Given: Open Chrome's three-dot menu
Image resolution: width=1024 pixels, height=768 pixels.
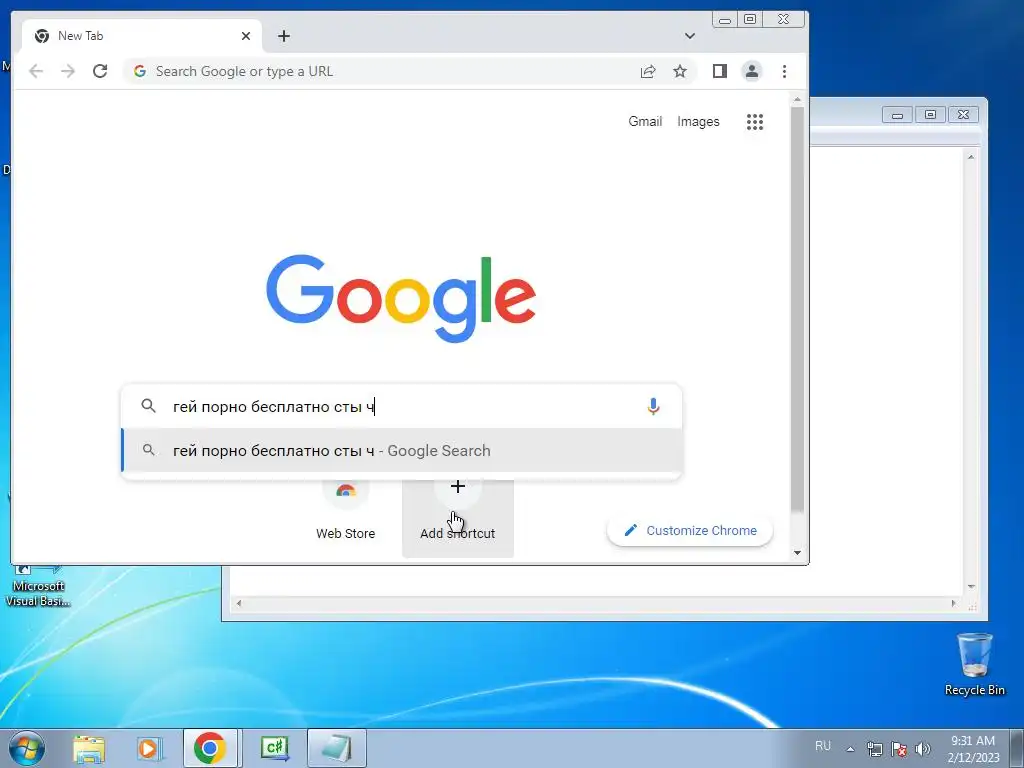Looking at the screenshot, I should [784, 71].
